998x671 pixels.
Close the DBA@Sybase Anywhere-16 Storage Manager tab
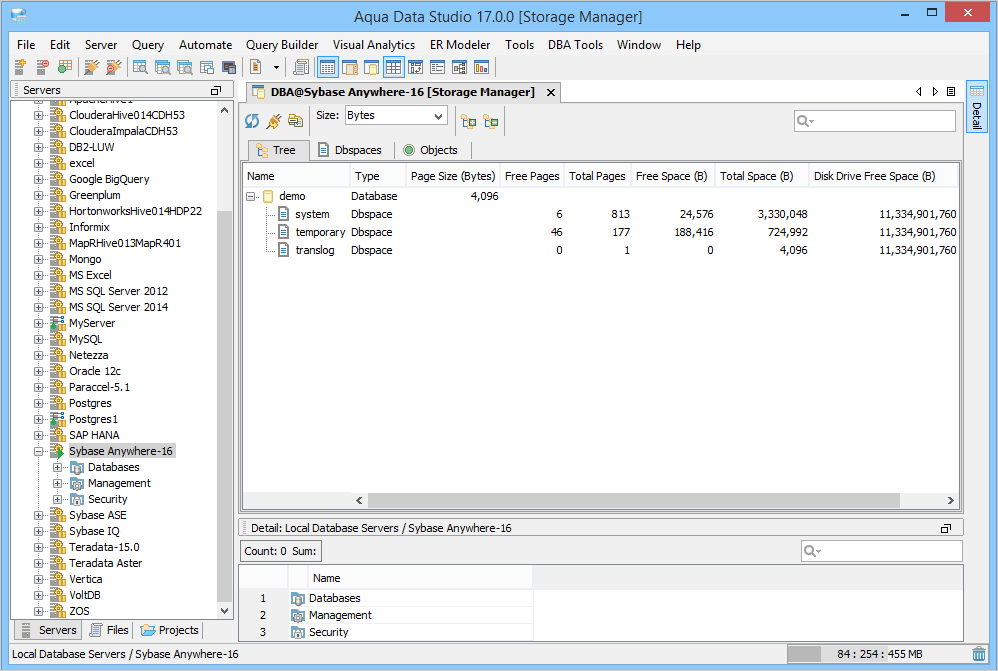point(551,92)
